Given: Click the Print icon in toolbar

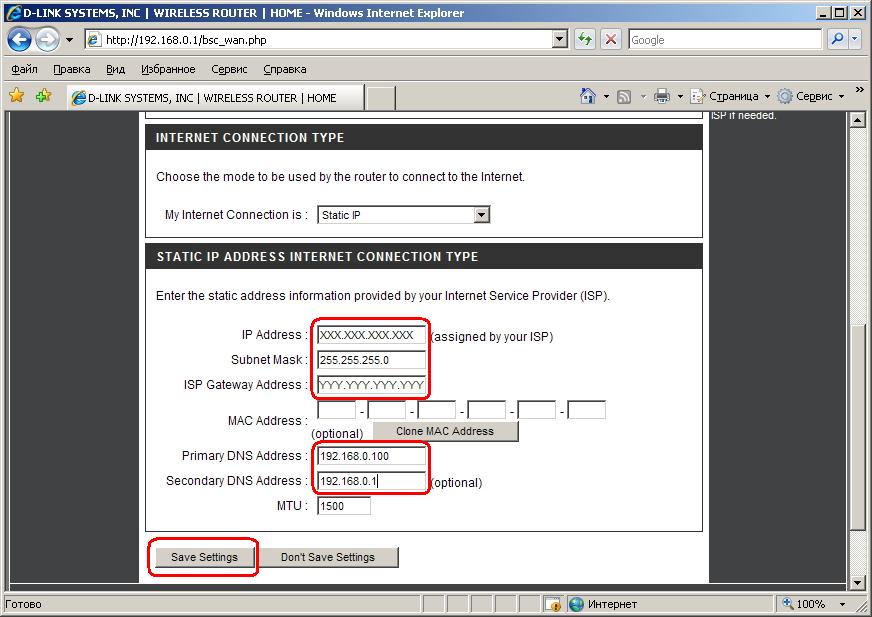Looking at the screenshot, I should click(x=661, y=96).
